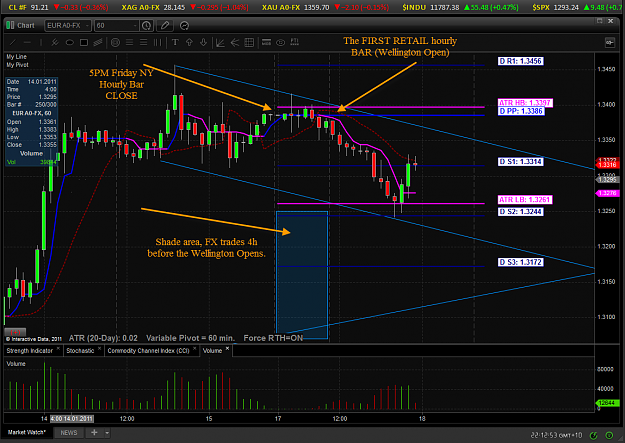This screenshot has width=625, height=443.
Task: Click the circular refresh chart icon
Action: coord(184,26)
